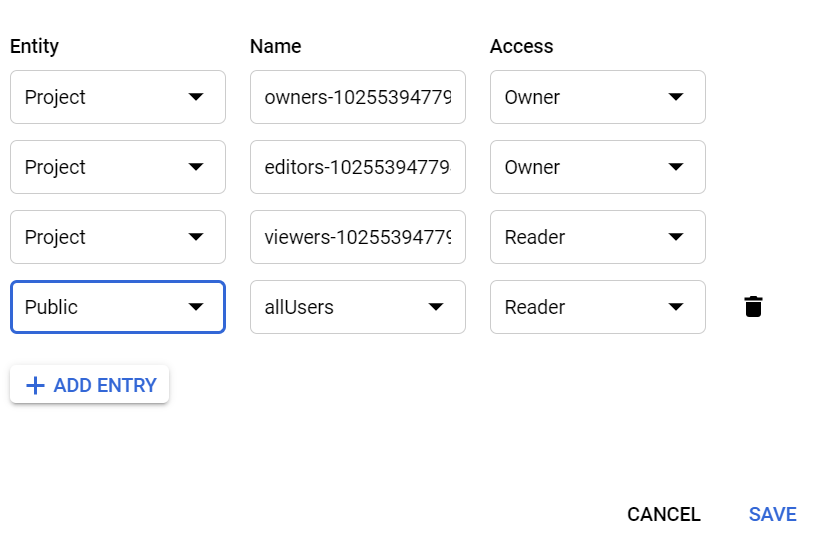Delete the allUsers public entry
Screen dimensions: 813x536
coord(754,307)
